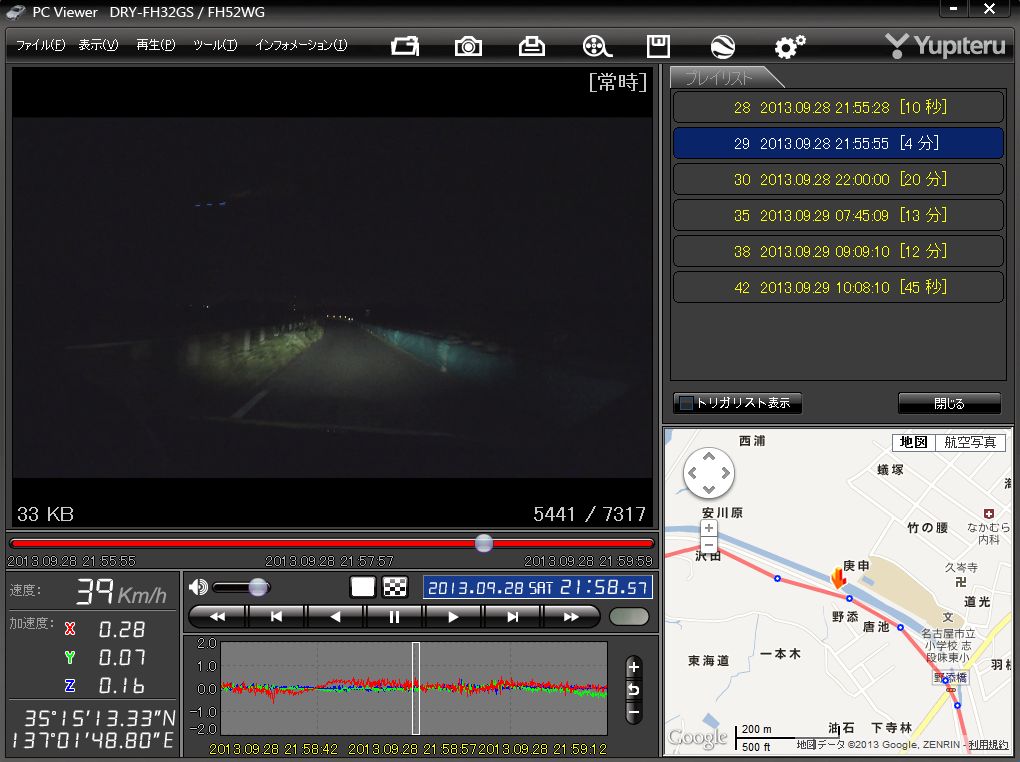1020x762 pixels.
Task: Reset the acceleration graph zoom
Action: point(634,690)
